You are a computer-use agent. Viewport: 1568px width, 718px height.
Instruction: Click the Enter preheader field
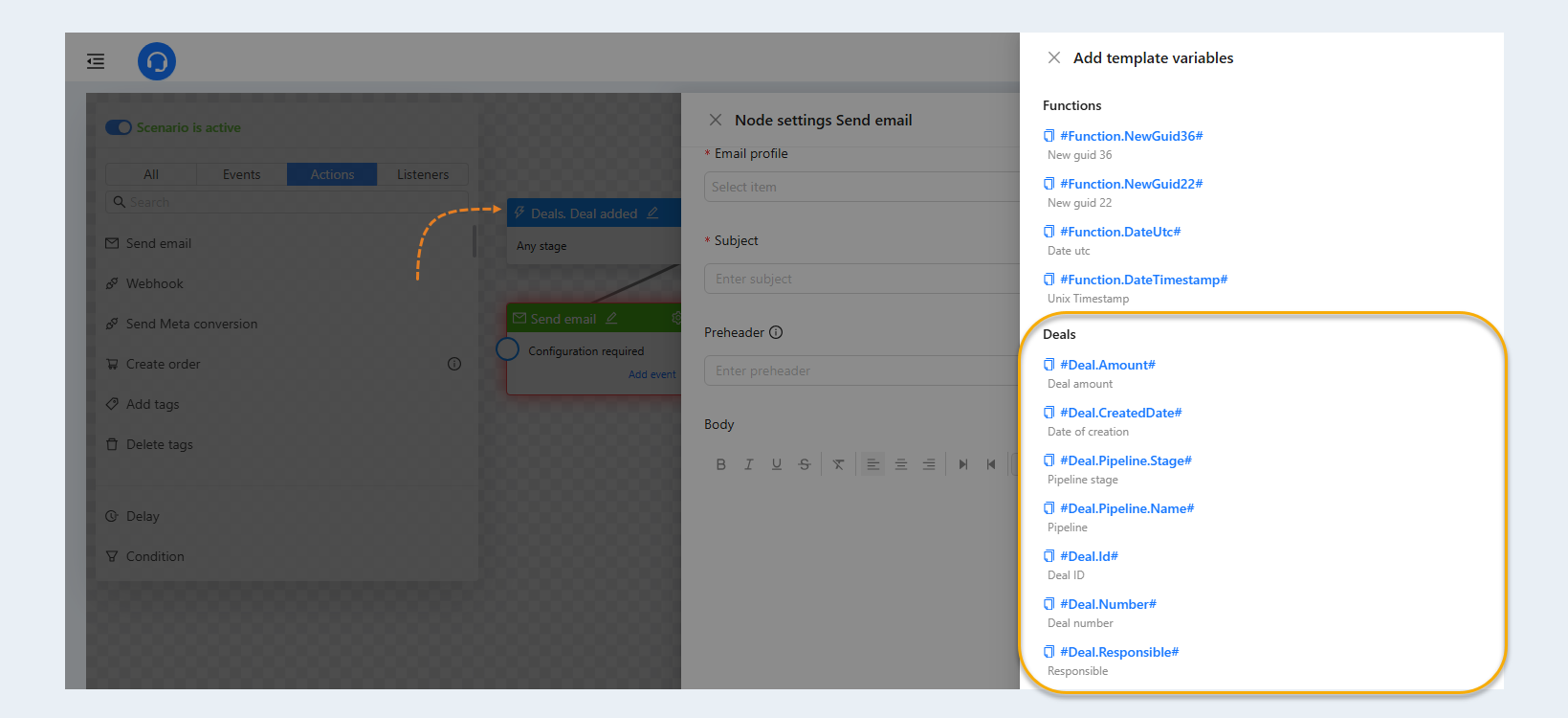coord(862,370)
